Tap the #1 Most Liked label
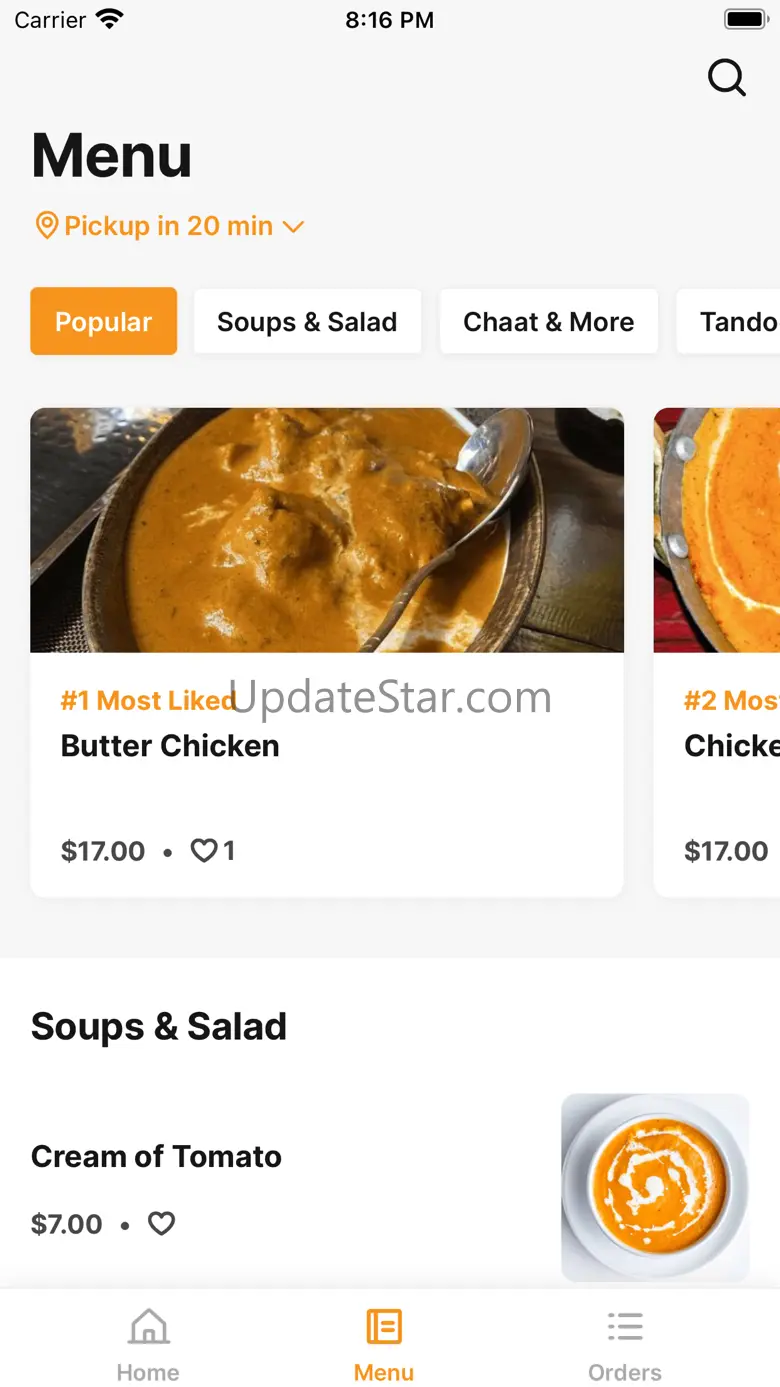 (x=147, y=700)
